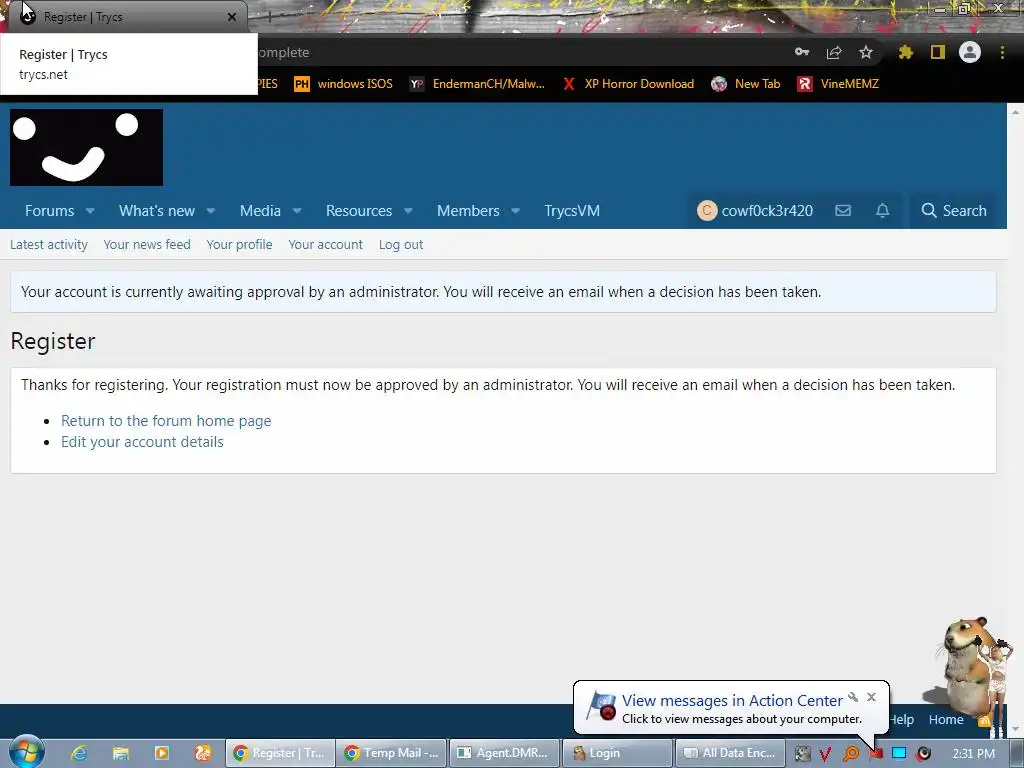Click the round speaker tray icon
The width and height of the screenshot is (1024, 768).
tap(923, 754)
